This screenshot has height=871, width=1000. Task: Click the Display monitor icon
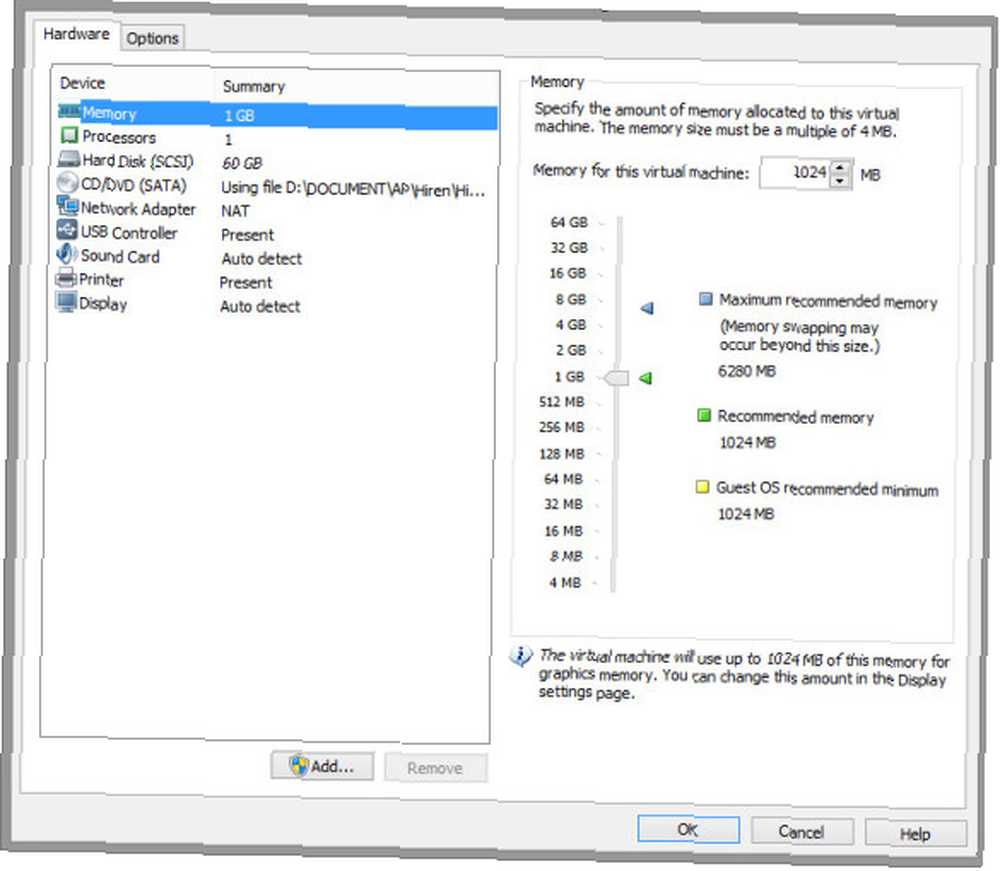66,302
